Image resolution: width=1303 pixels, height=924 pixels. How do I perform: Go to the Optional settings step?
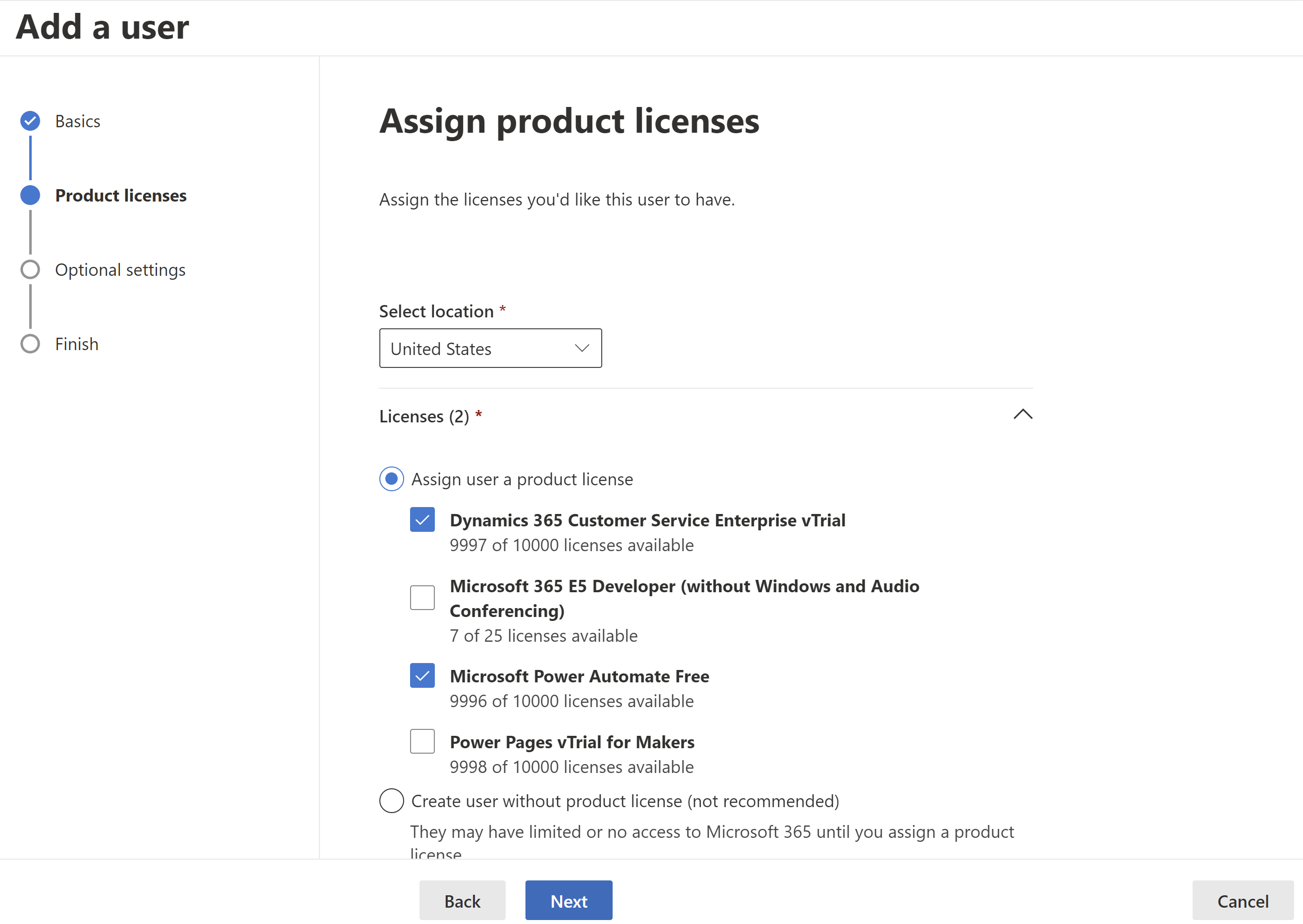click(x=120, y=269)
